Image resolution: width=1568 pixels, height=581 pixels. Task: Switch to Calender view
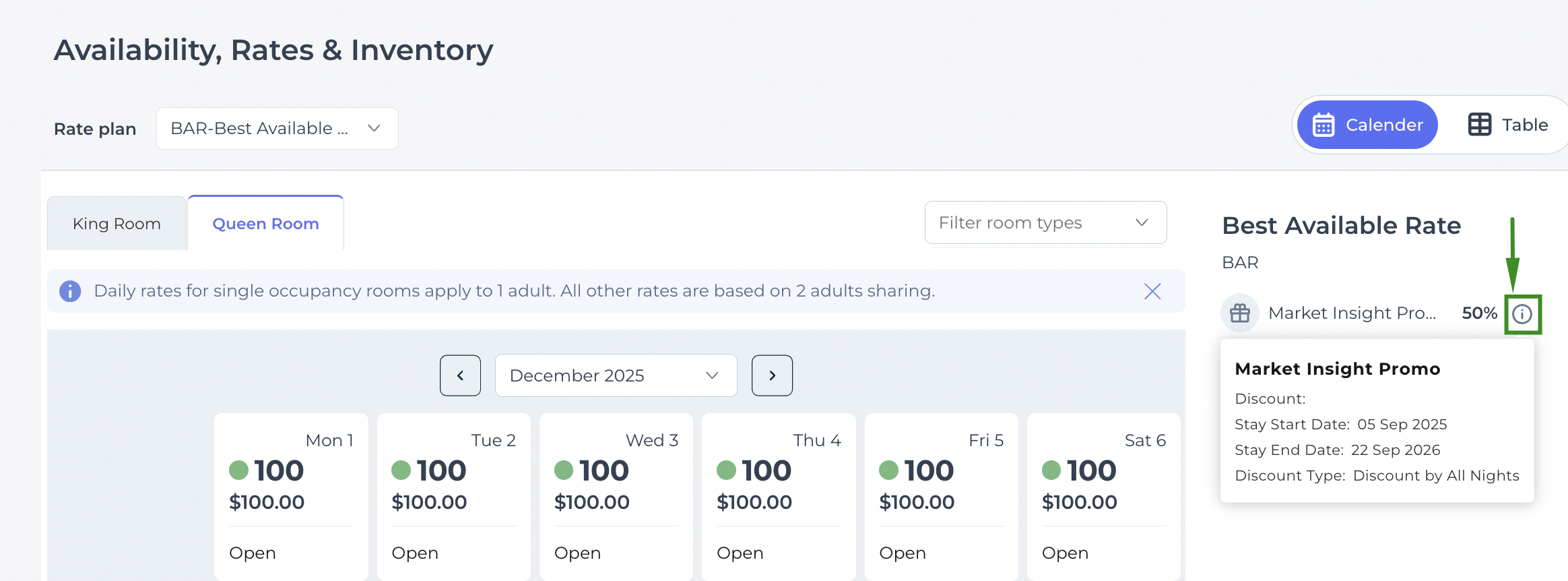1367,125
